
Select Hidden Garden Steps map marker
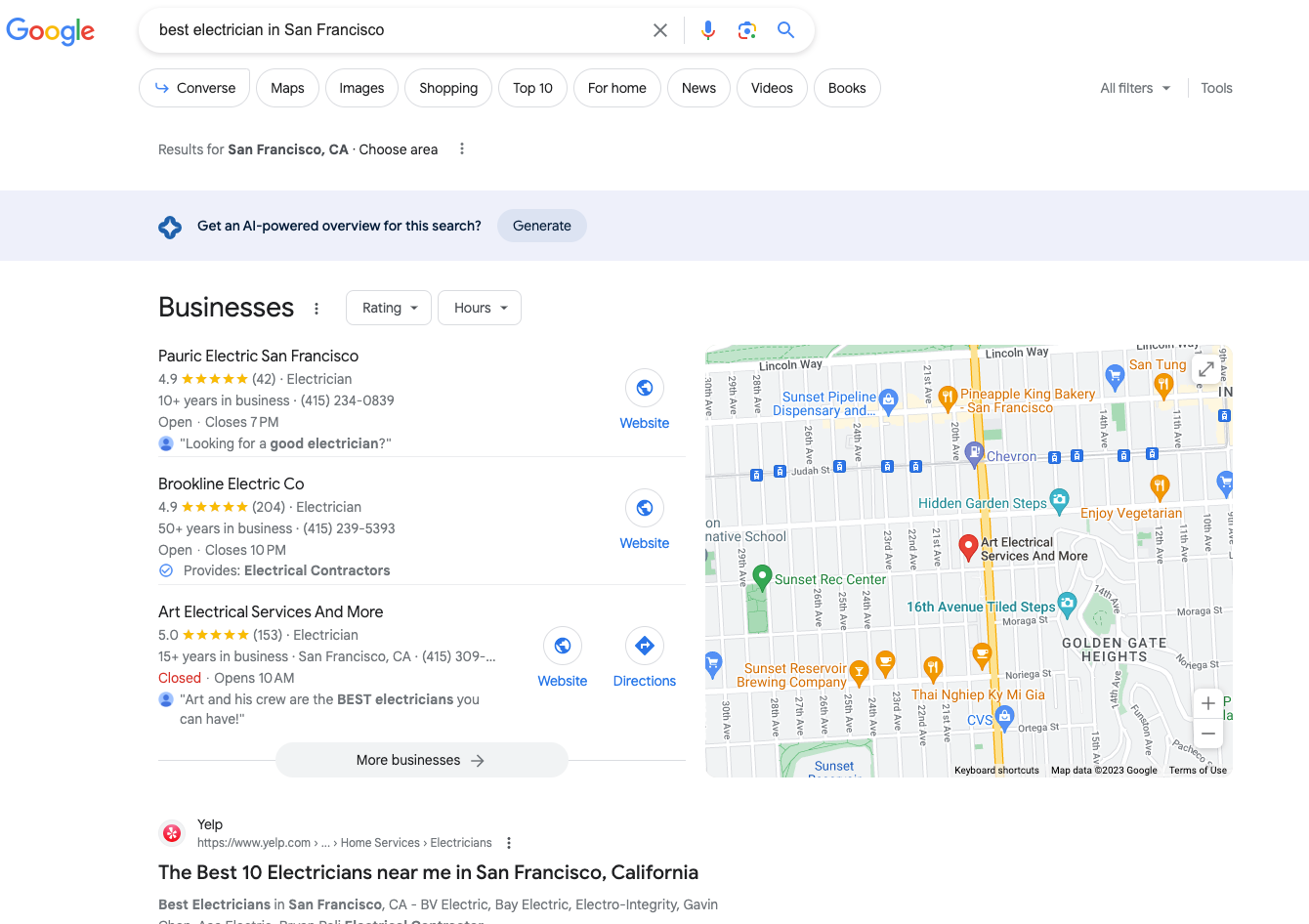coord(1059,501)
